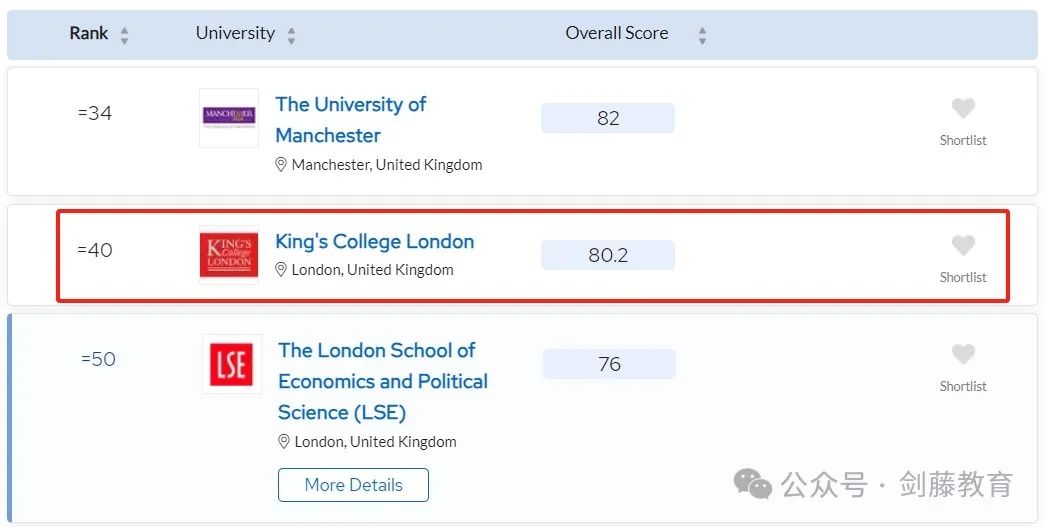Image resolution: width=1047 pixels, height=527 pixels.
Task: Click the Overall Score column header
Action: tap(616, 33)
